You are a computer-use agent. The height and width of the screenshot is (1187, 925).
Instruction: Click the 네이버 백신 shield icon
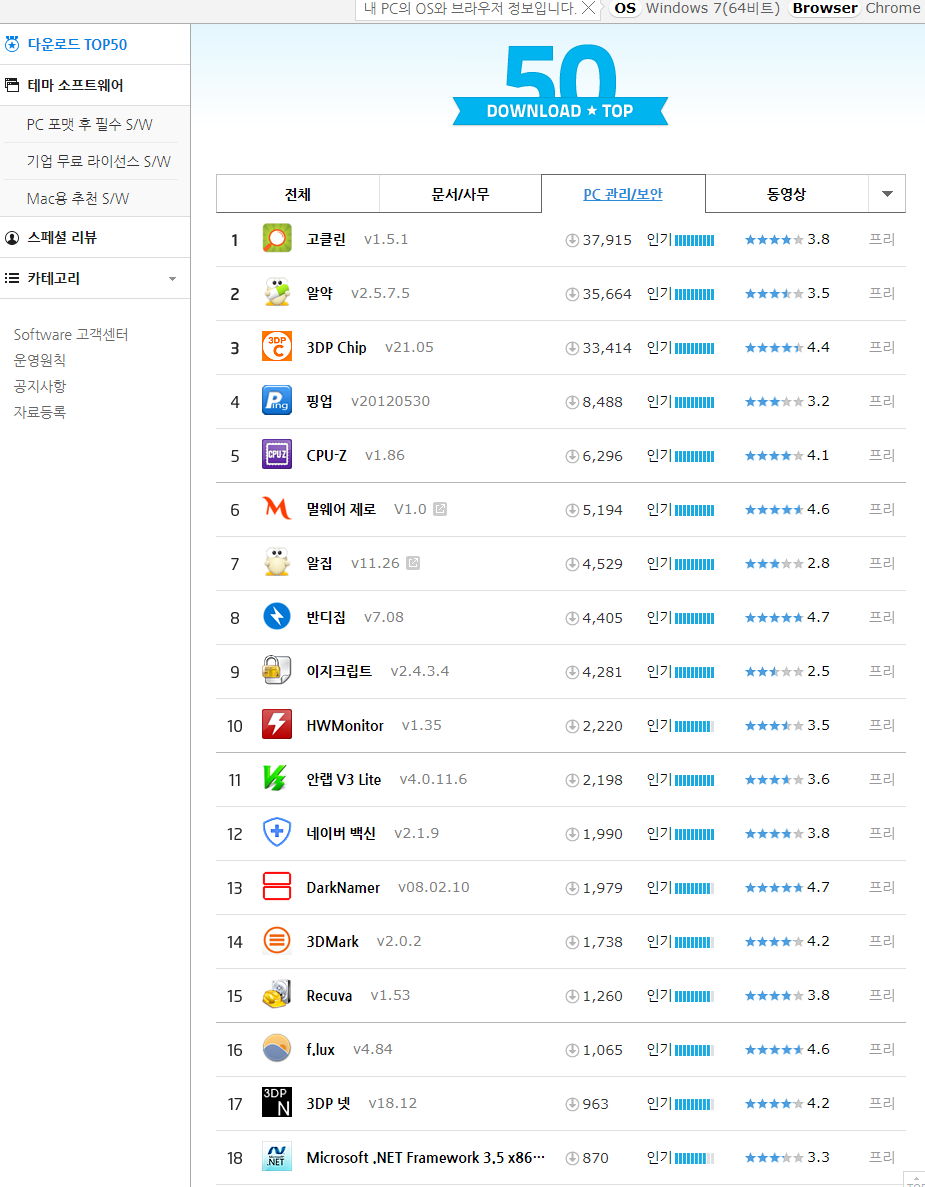pyautogui.click(x=277, y=833)
